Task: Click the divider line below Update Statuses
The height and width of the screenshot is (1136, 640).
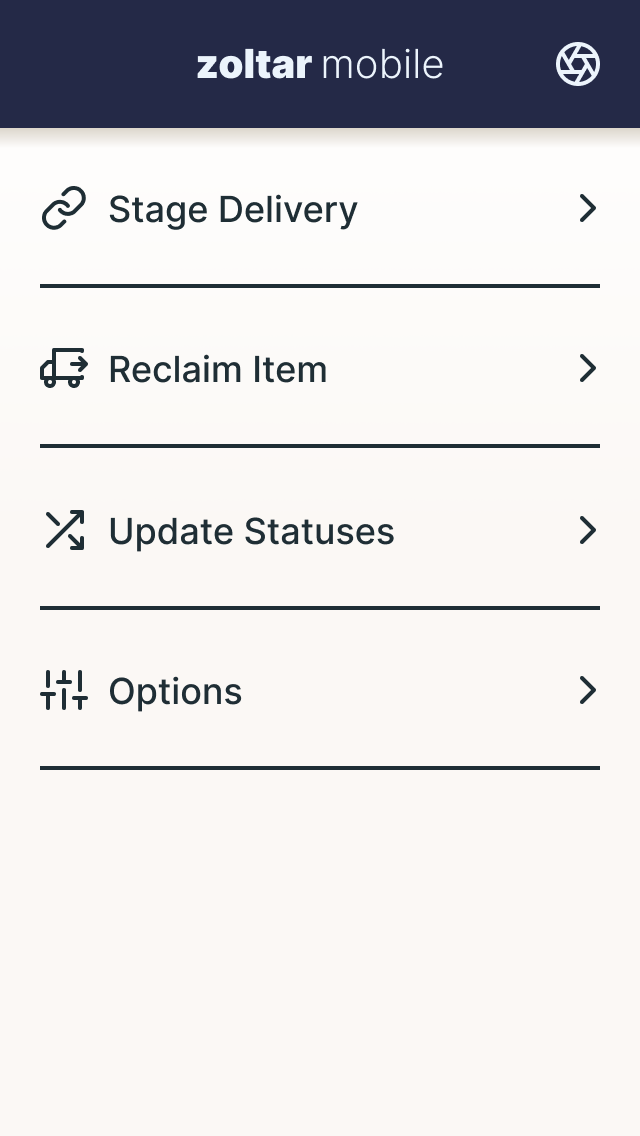Action: click(x=320, y=607)
